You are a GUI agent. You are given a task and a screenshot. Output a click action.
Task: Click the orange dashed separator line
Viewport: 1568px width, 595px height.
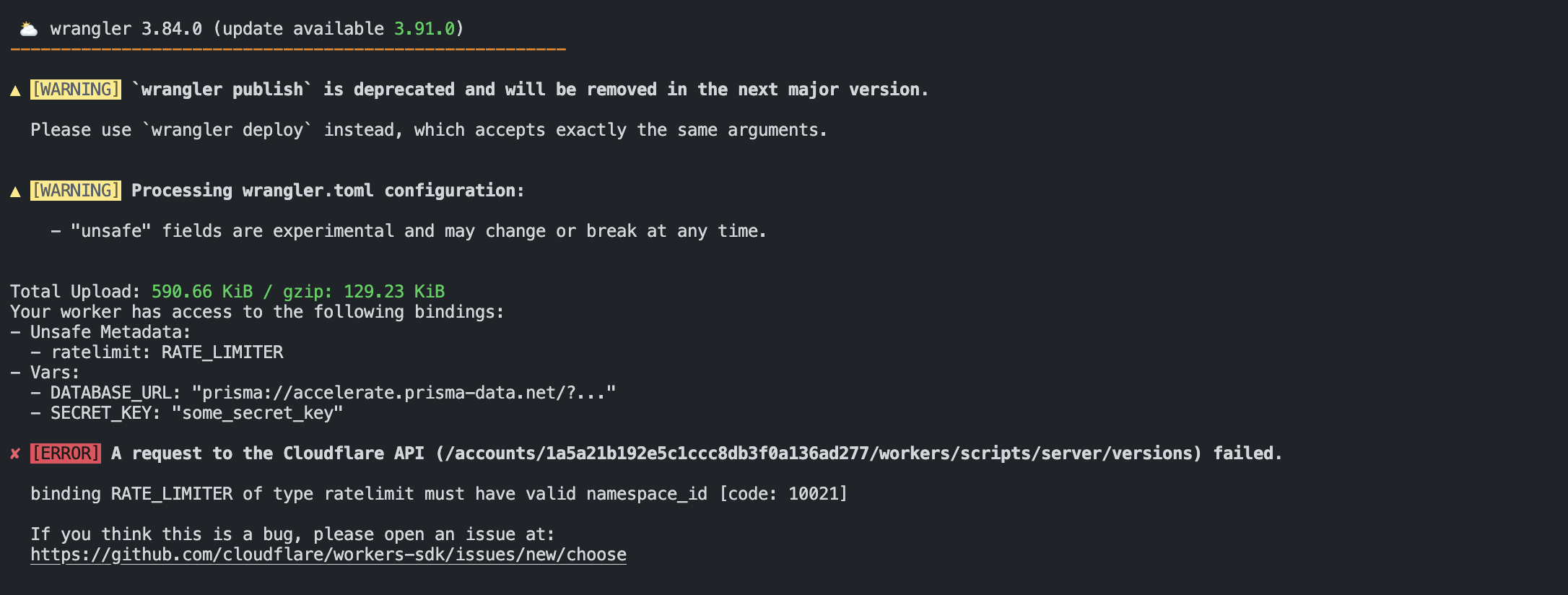(288, 50)
